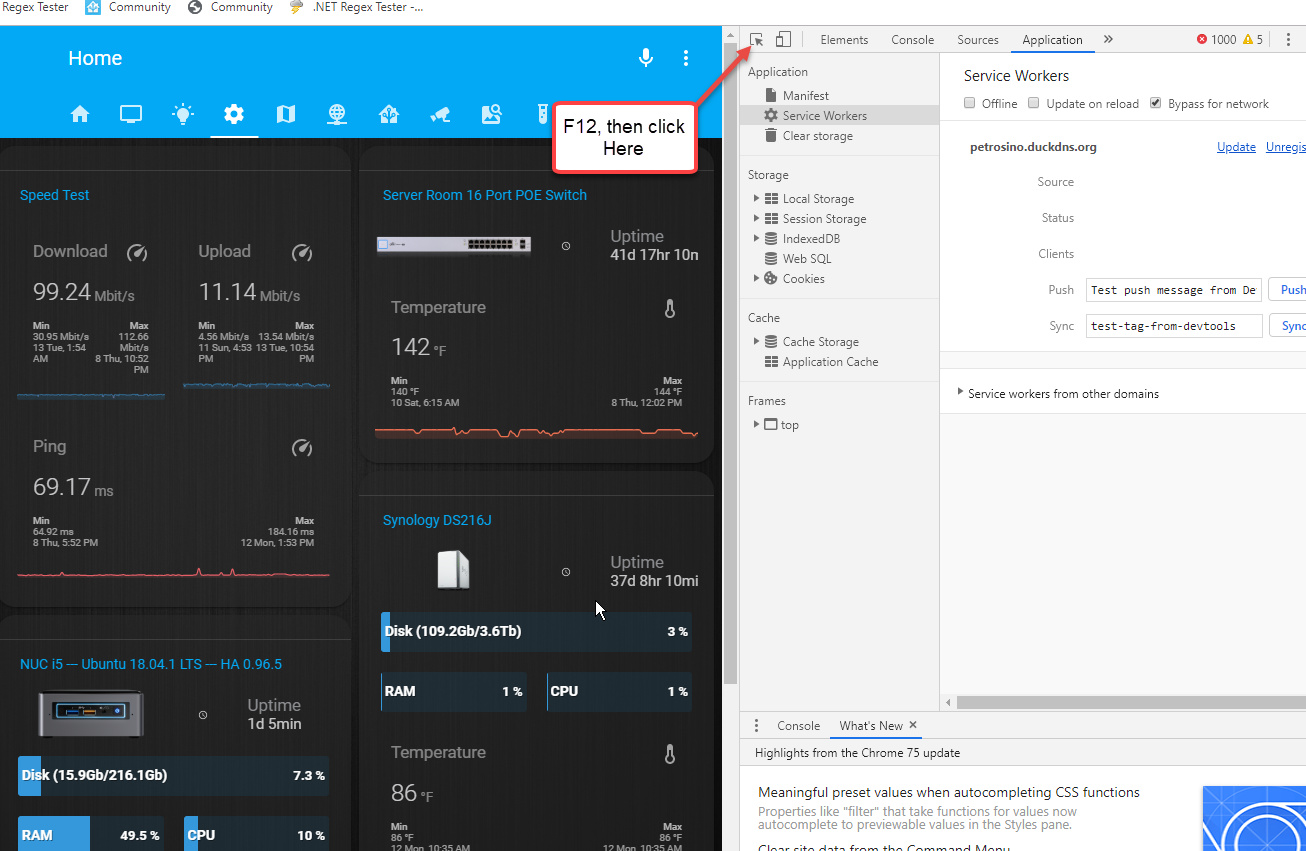Click the Update service worker link
This screenshot has height=851, width=1306.
pos(1236,147)
